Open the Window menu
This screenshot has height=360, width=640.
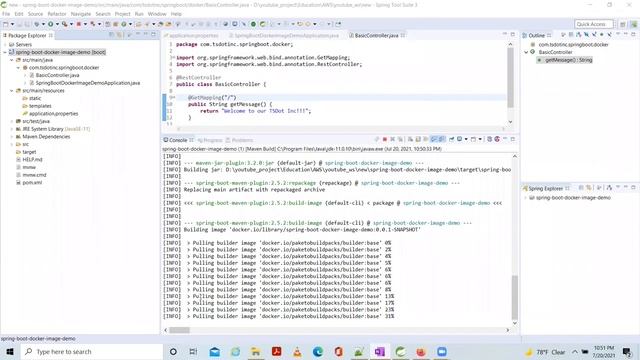pyautogui.click(x=157, y=14)
